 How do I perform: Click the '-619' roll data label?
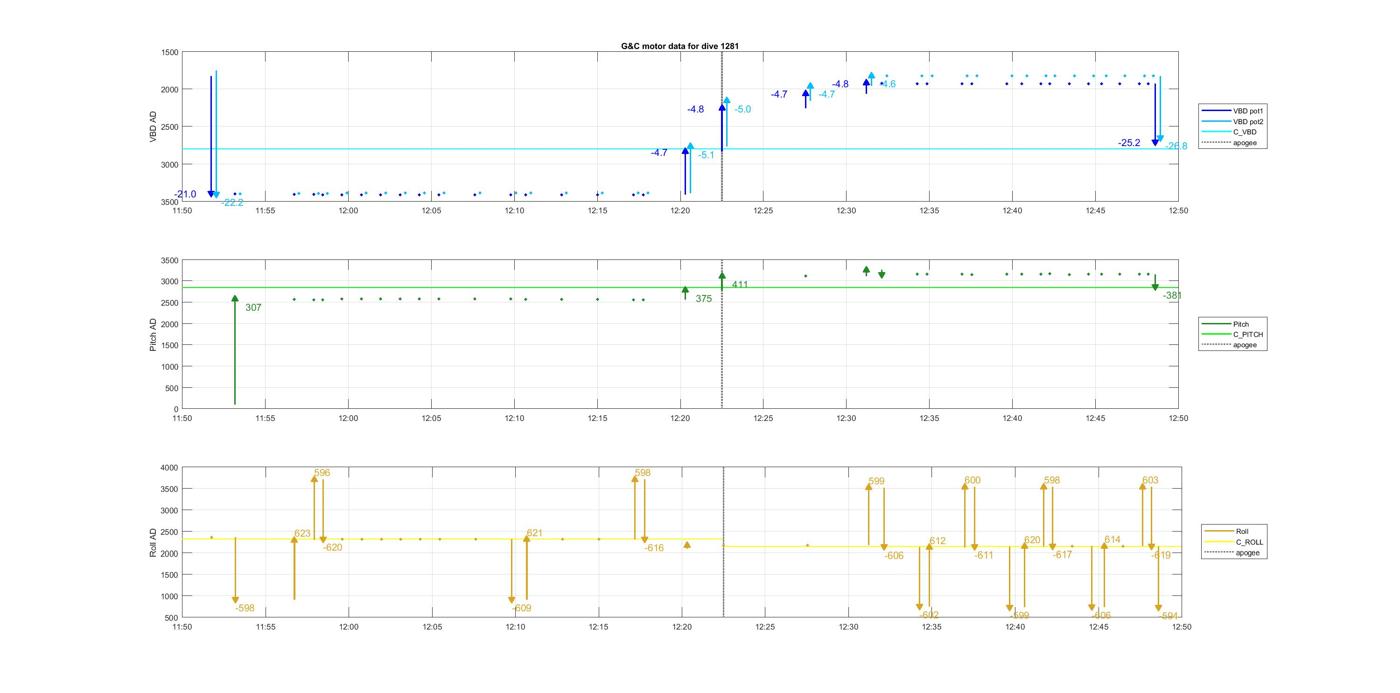[1161, 555]
